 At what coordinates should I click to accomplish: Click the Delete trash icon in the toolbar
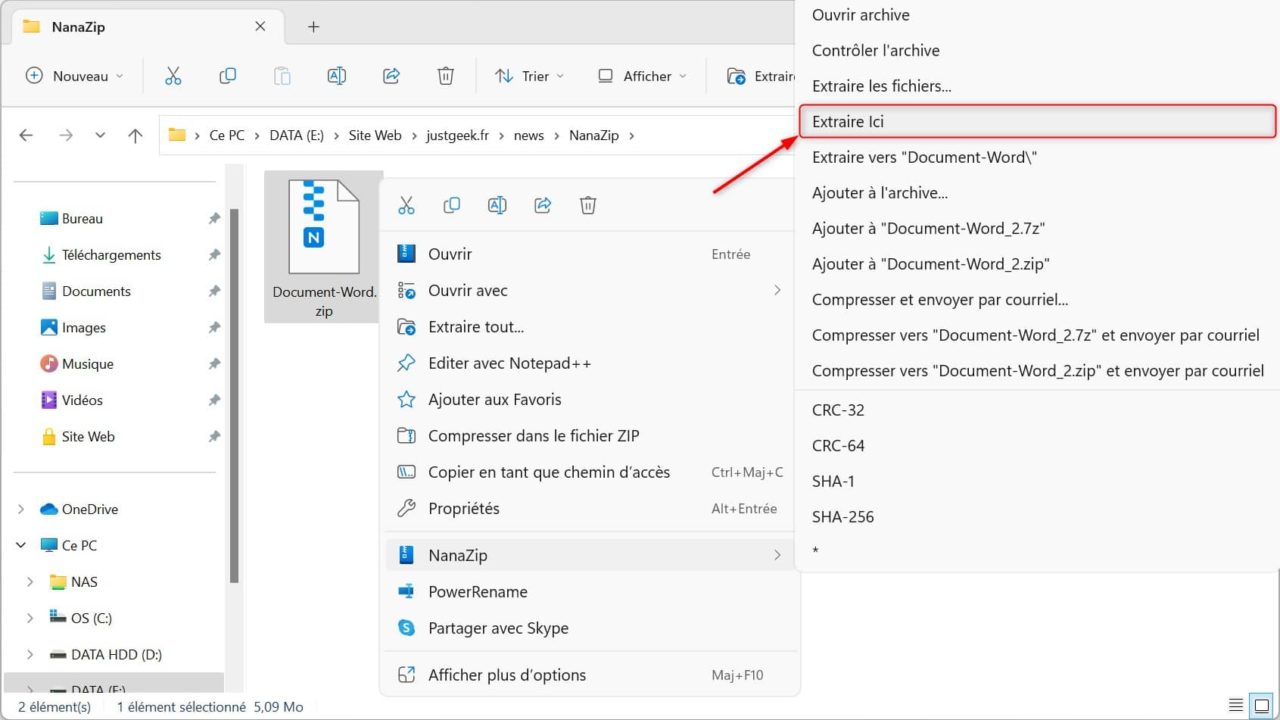tap(446, 76)
